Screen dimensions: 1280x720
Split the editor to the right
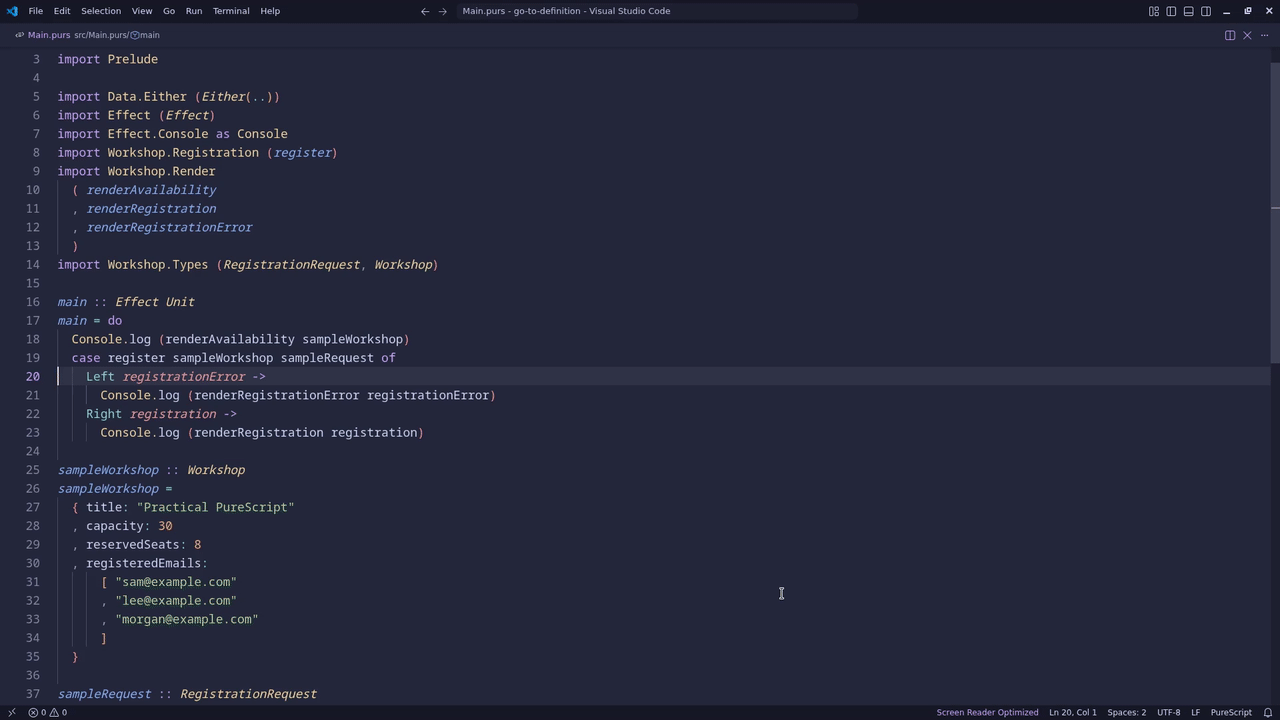point(1230,35)
